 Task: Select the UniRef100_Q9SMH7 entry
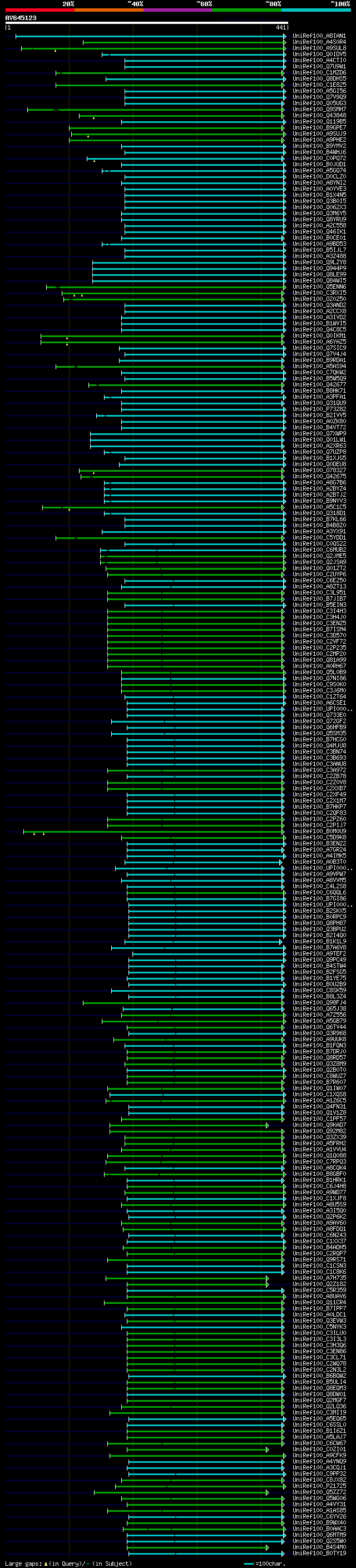pyautogui.click(x=319, y=109)
